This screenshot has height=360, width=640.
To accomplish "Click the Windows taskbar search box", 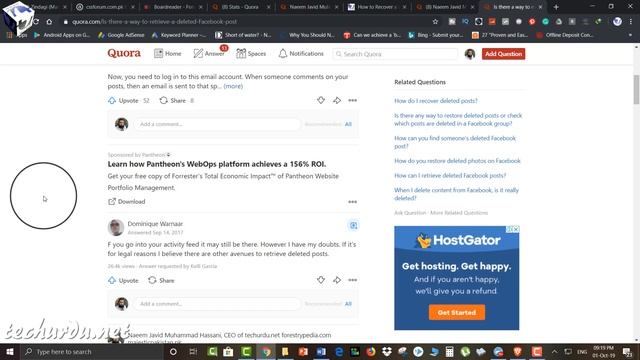I will pyautogui.click(x=91, y=351).
